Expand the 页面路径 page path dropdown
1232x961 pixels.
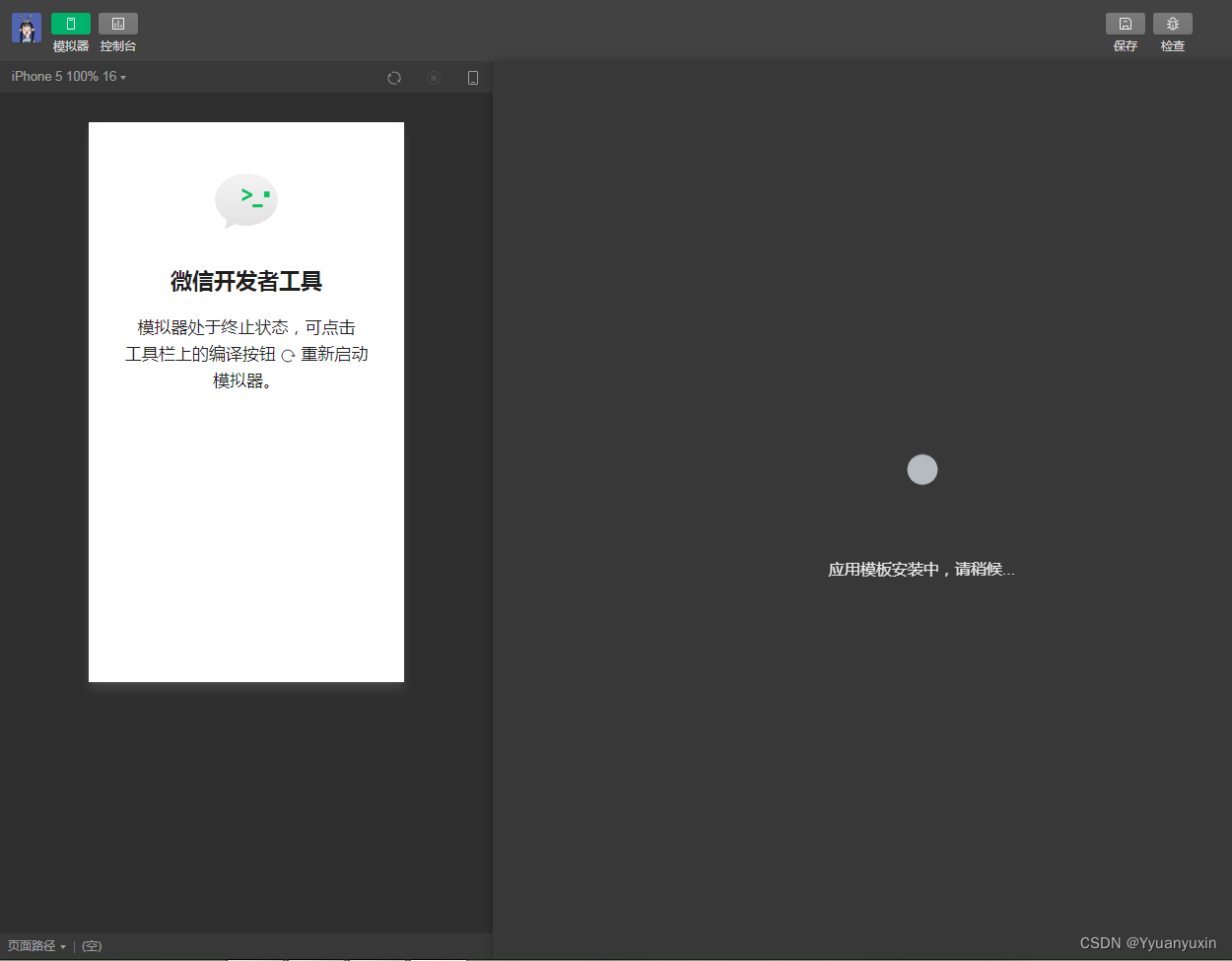click(36, 946)
